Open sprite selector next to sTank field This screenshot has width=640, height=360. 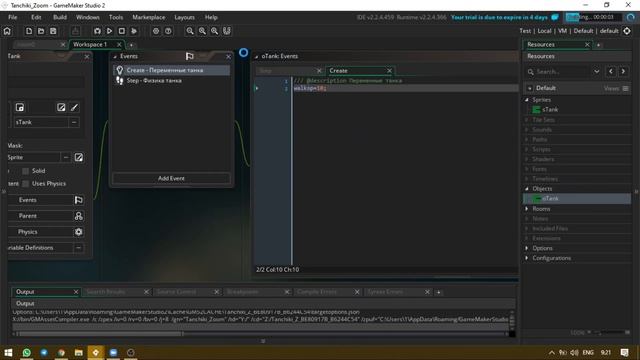(74, 122)
